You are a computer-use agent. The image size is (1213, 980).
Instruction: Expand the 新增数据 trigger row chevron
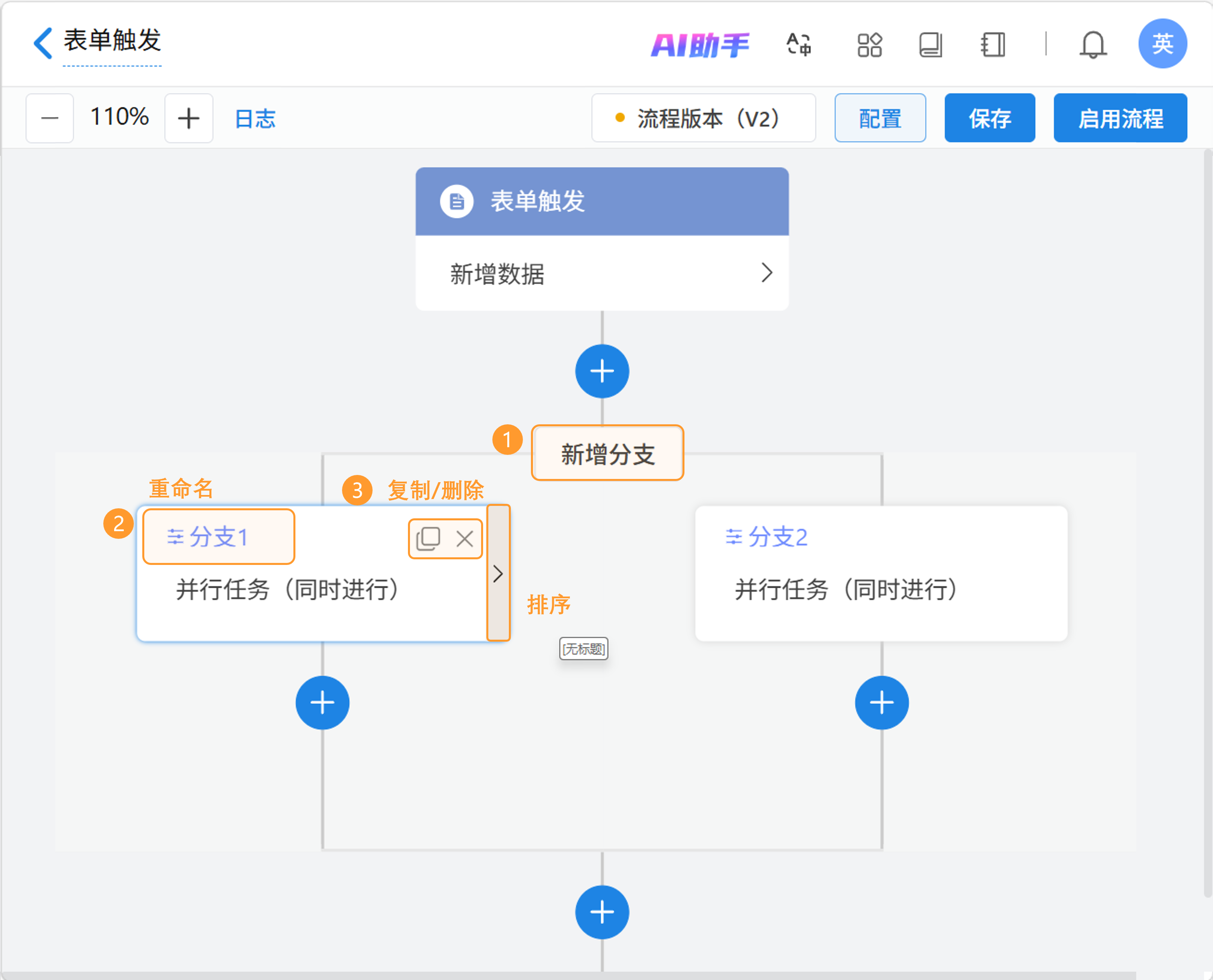coord(766,273)
